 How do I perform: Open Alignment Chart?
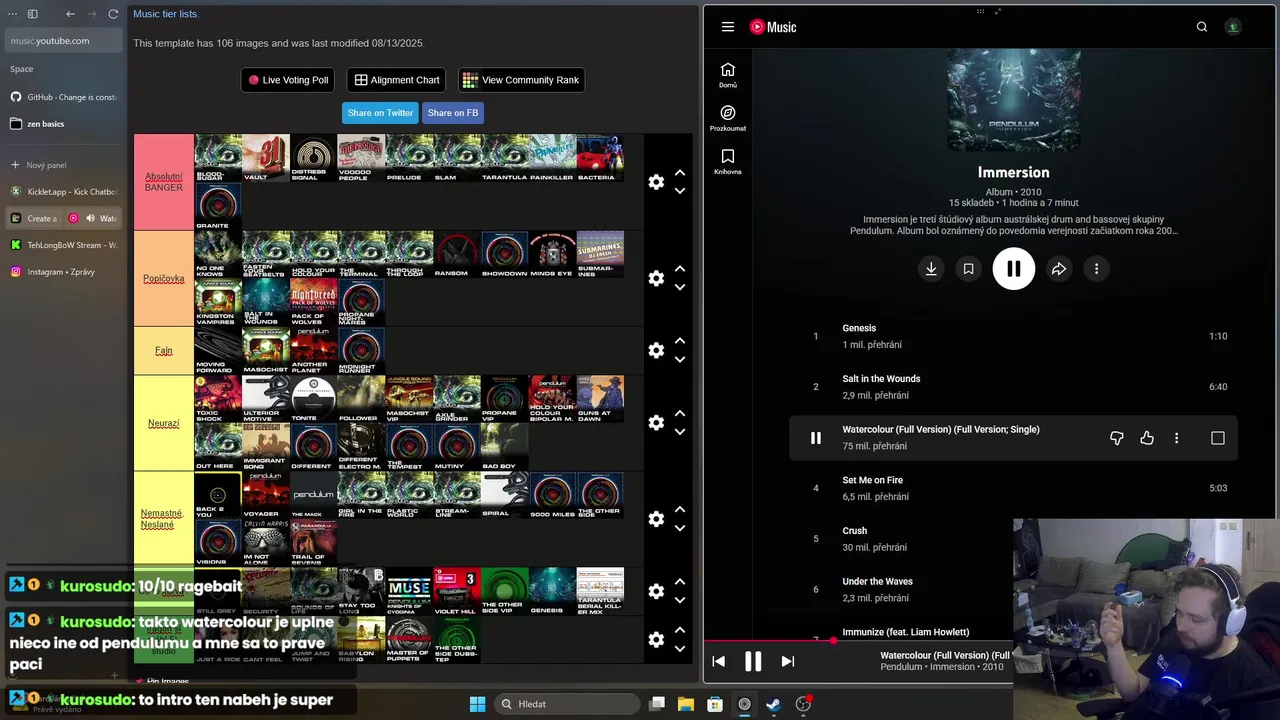coord(397,80)
